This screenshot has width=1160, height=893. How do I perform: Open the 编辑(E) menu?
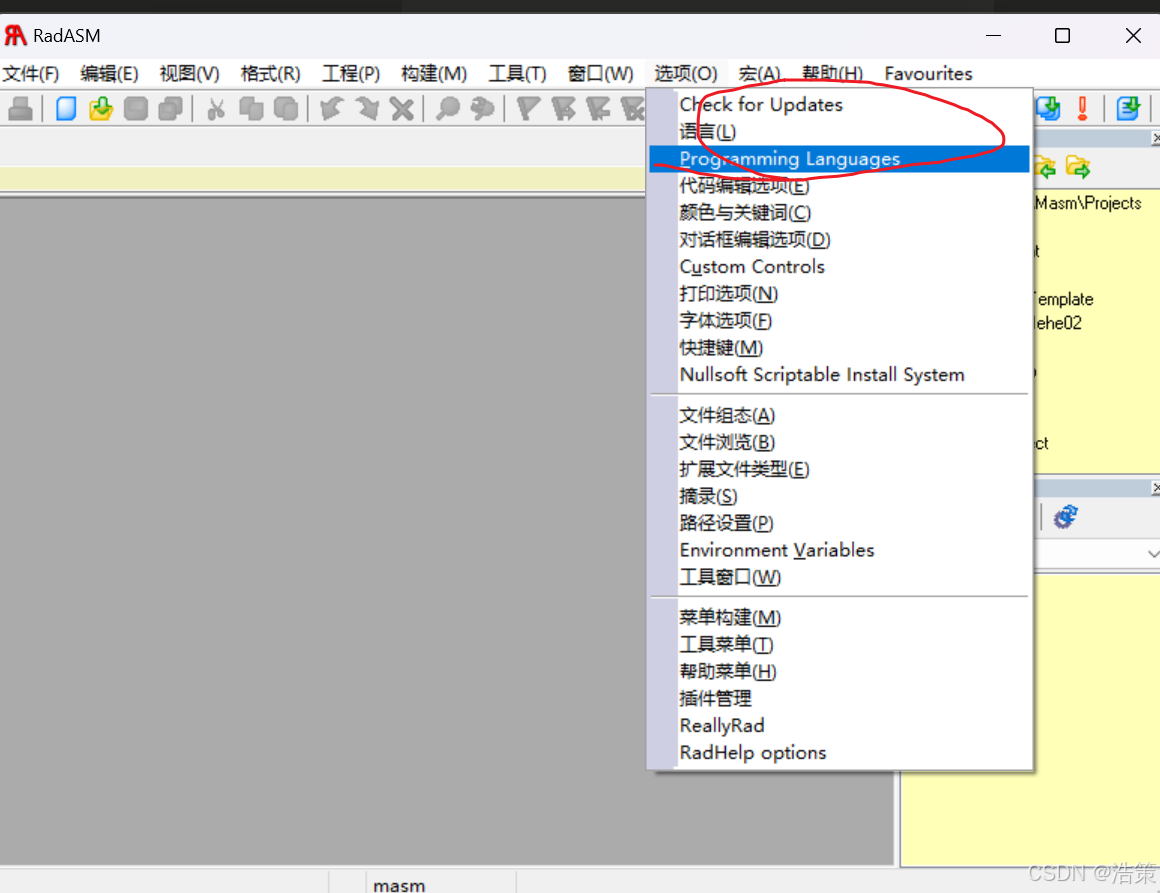pos(109,74)
